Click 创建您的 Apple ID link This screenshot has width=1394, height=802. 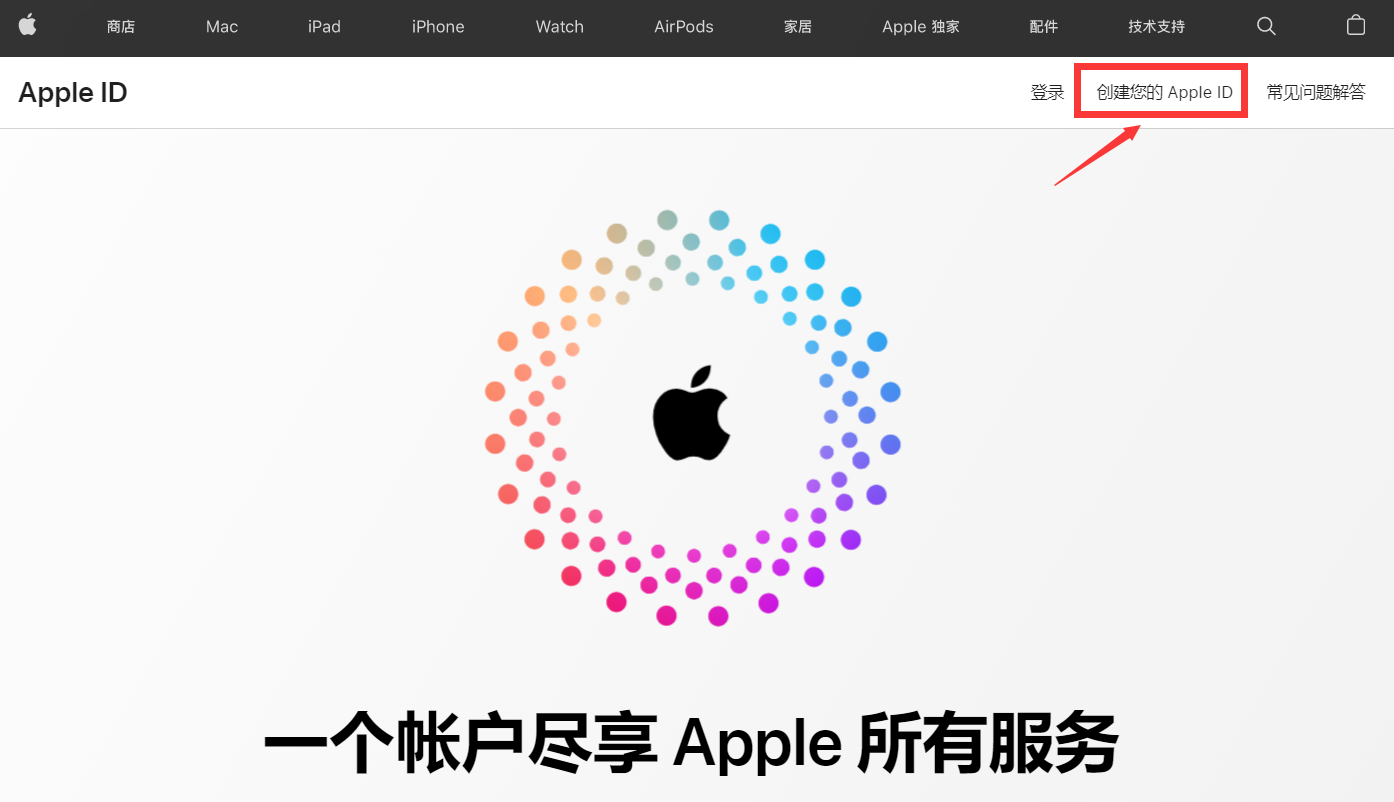pos(1165,93)
